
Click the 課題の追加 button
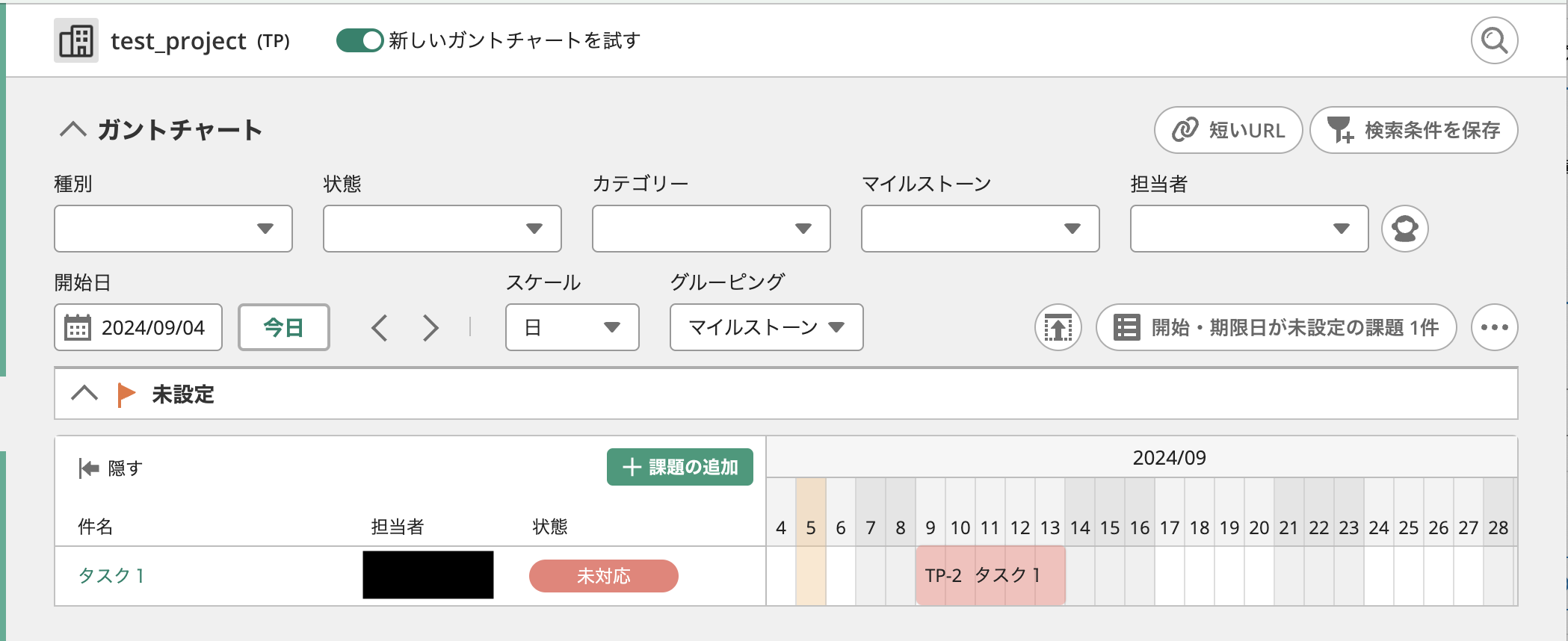pos(679,467)
